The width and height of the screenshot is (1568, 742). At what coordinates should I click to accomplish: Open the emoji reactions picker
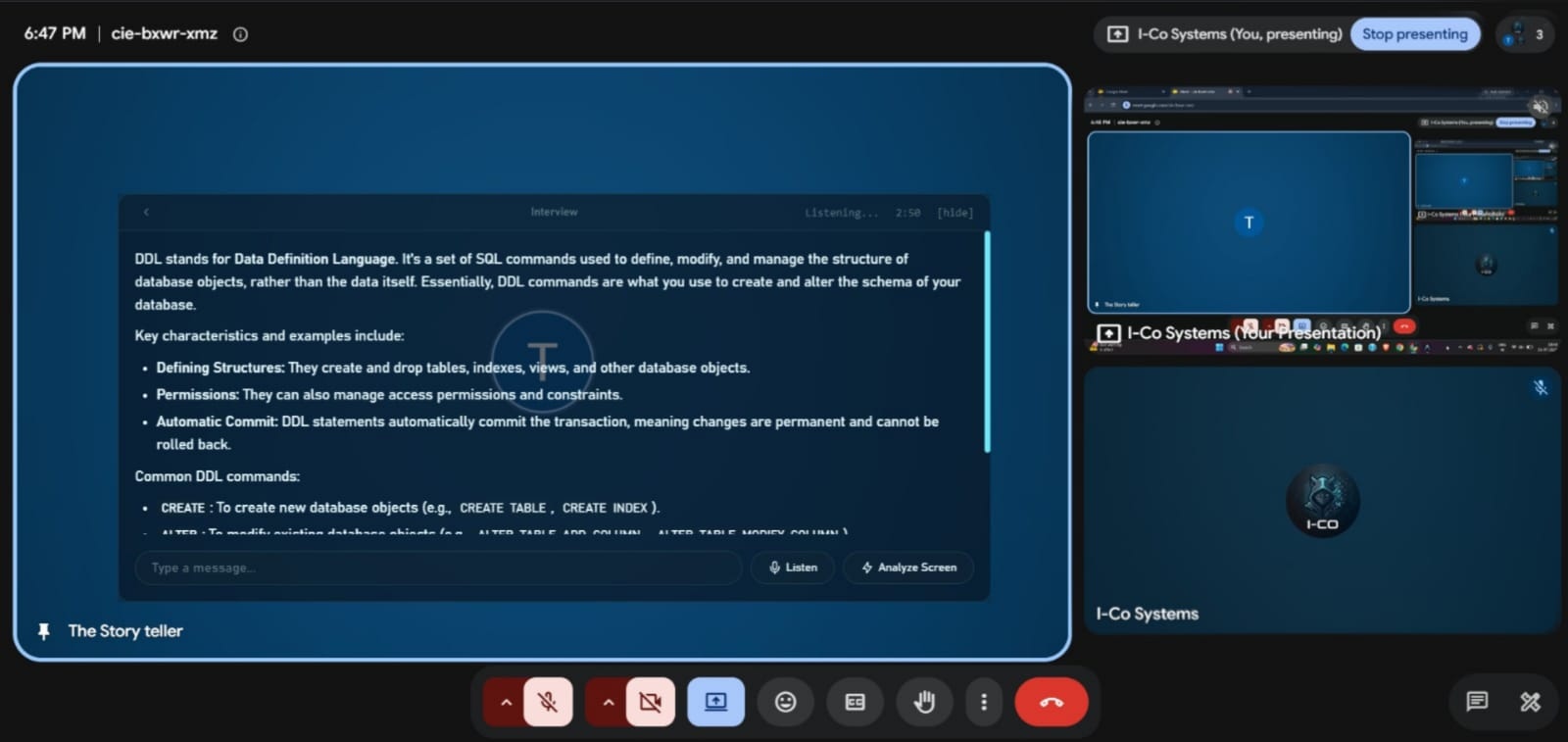(x=785, y=702)
